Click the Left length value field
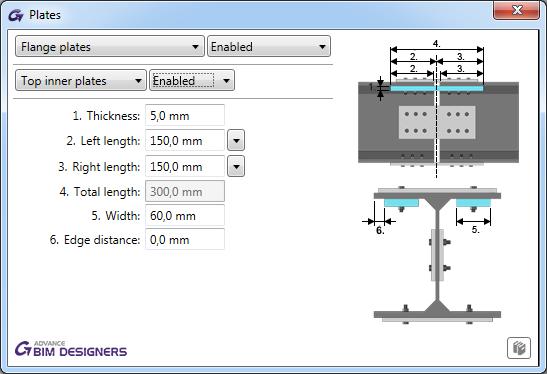Viewport: 547px width, 374px height. point(185,141)
